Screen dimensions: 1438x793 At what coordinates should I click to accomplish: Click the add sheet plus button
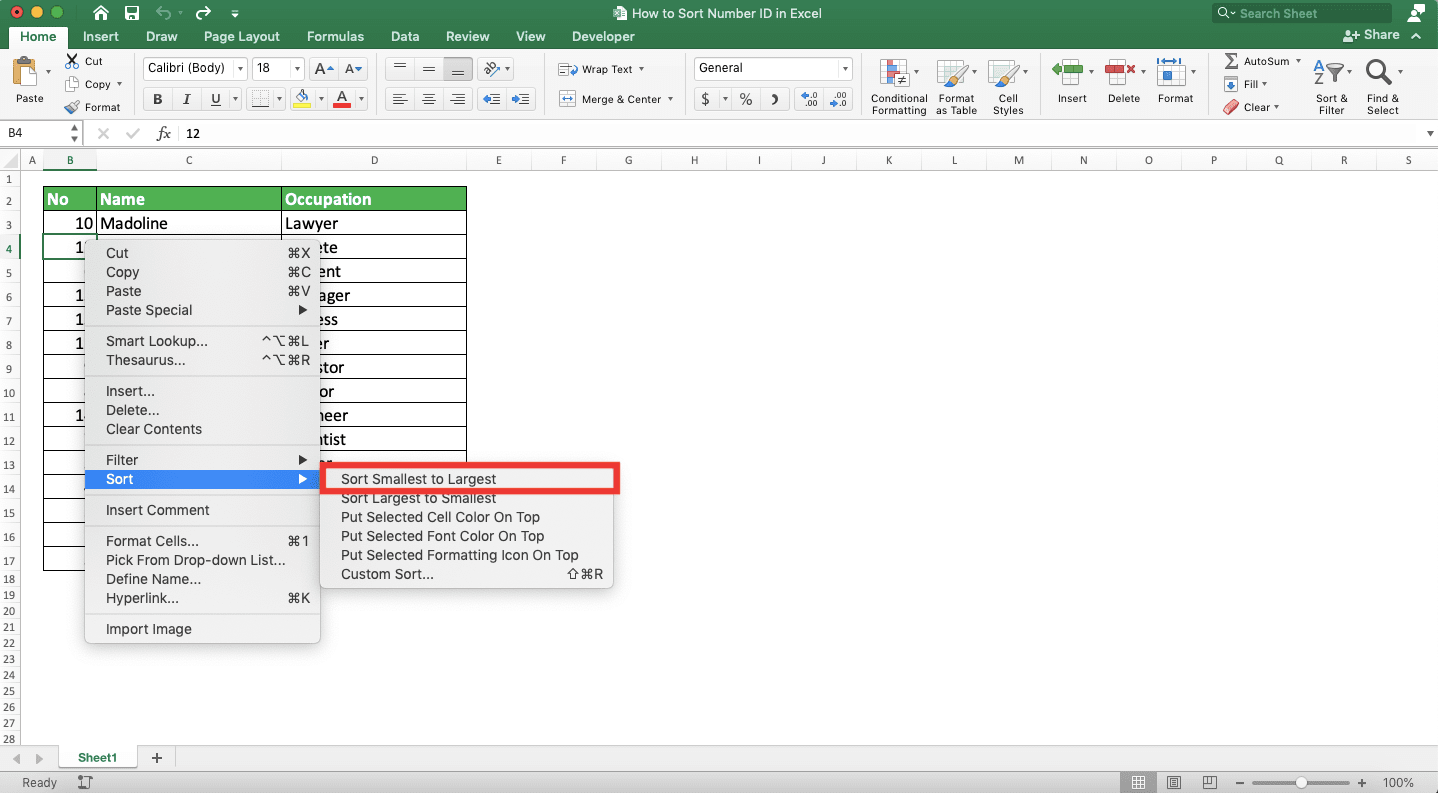[156, 758]
